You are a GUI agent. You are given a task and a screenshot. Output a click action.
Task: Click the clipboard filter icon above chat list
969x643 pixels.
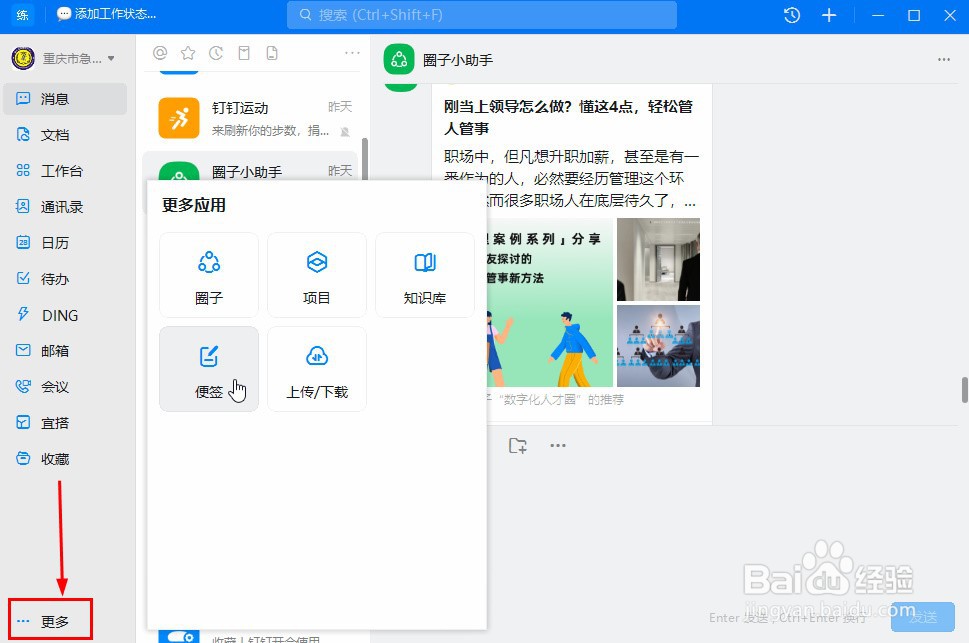click(x=244, y=53)
